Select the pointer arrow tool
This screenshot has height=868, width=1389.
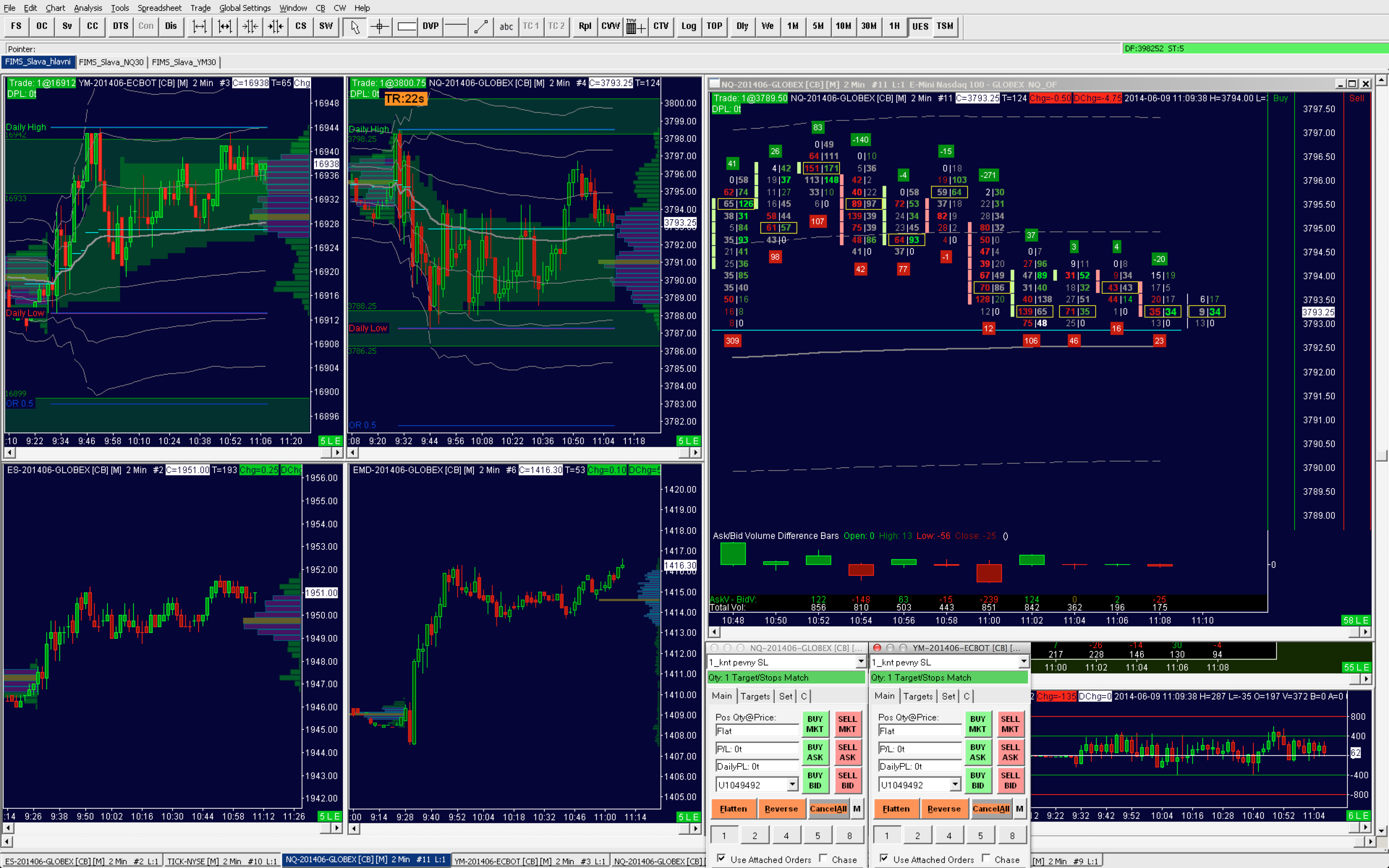pyautogui.click(x=355, y=26)
